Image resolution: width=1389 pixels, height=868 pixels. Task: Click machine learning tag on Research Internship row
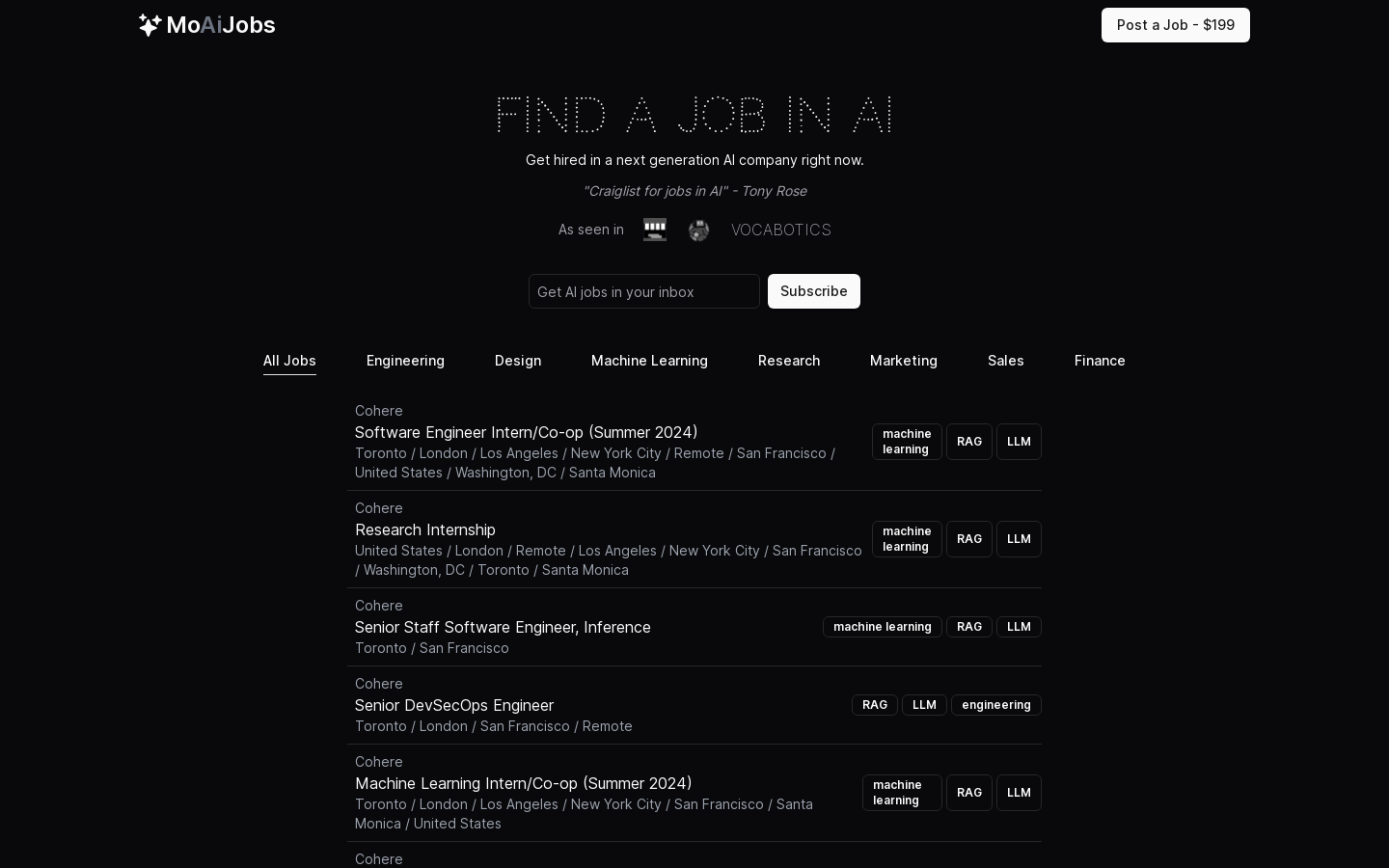907,539
